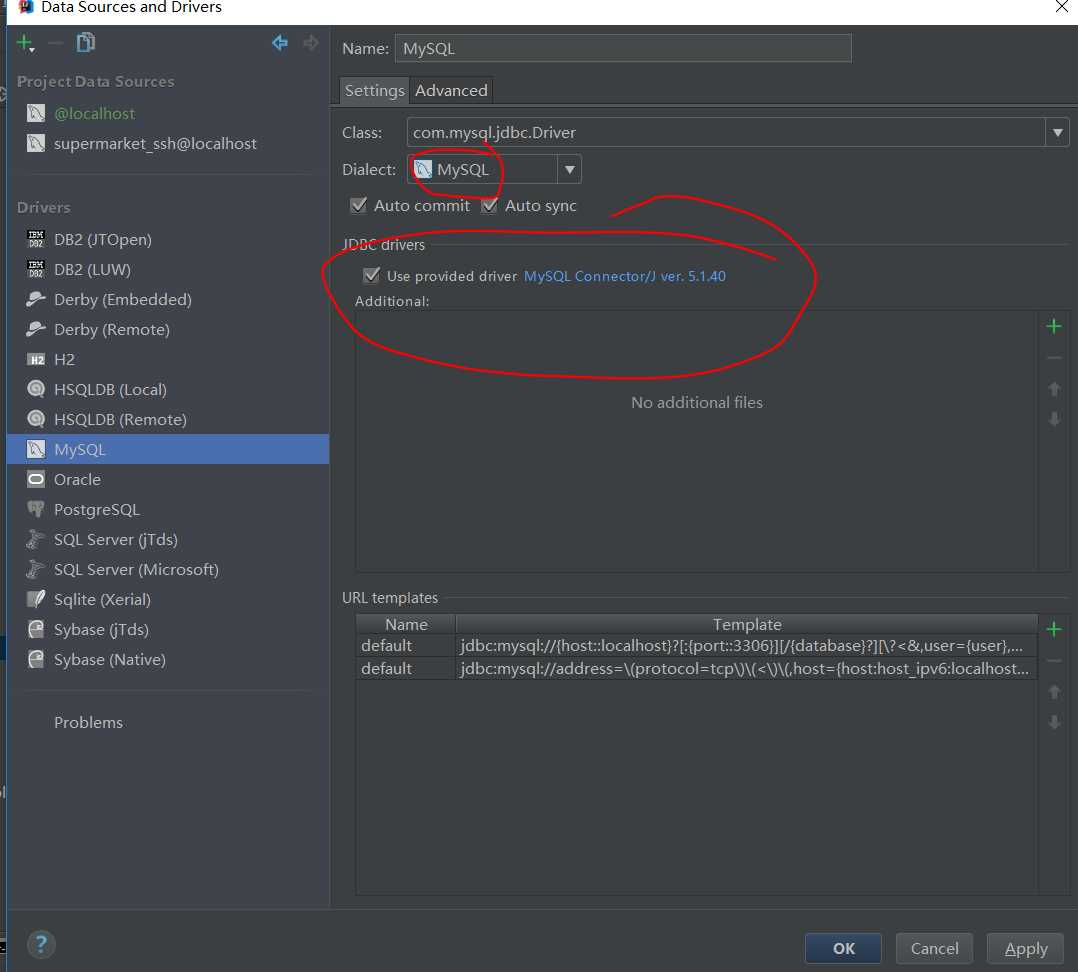Click move down arrow beside Additional files list
This screenshot has height=972, width=1078.
pyautogui.click(x=1054, y=419)
